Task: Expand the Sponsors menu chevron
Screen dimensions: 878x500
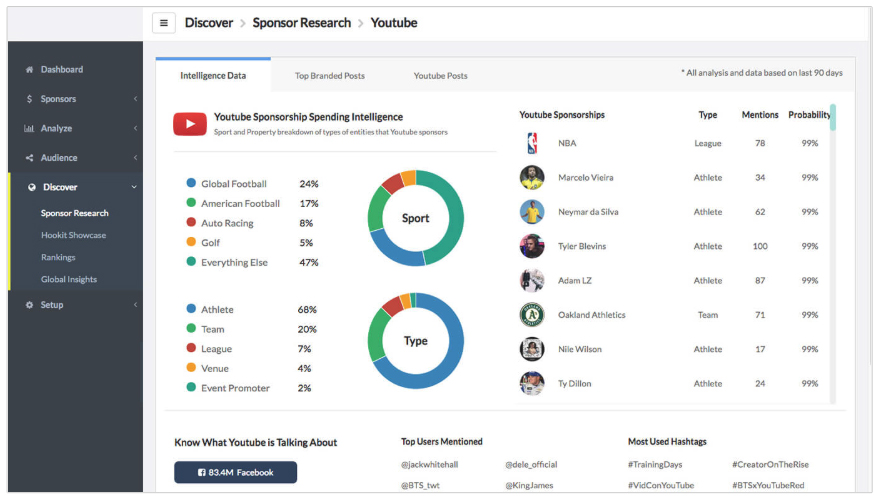Action: pyautogui.click(x=135, y=99)
